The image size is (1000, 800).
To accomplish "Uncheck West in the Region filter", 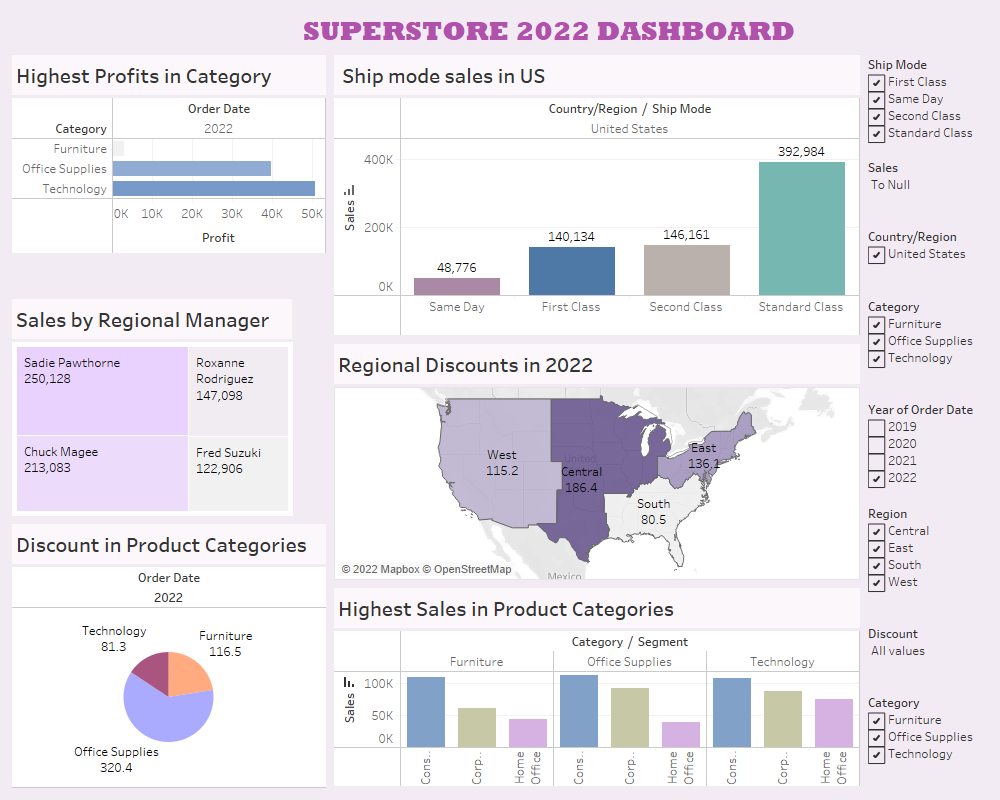I will 876,583.
